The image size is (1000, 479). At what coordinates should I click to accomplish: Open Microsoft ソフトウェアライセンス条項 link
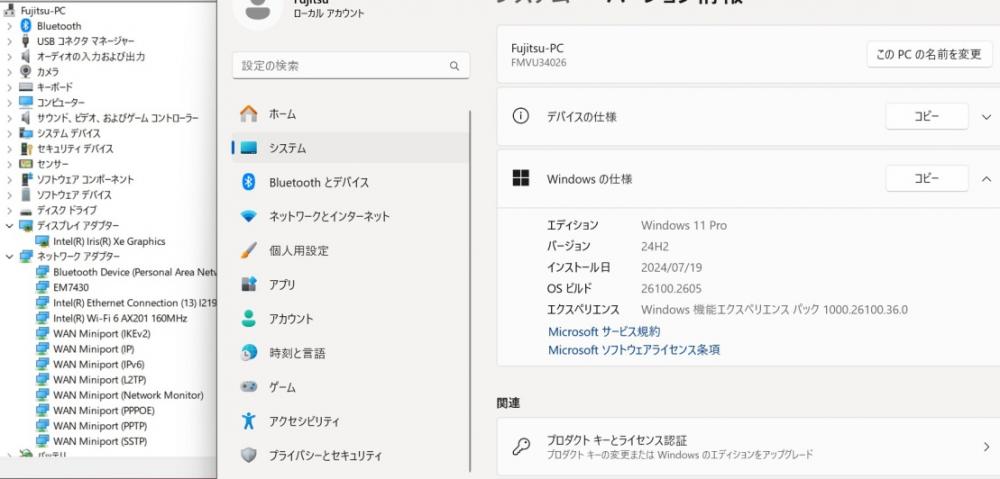click(x=634, y=350)
